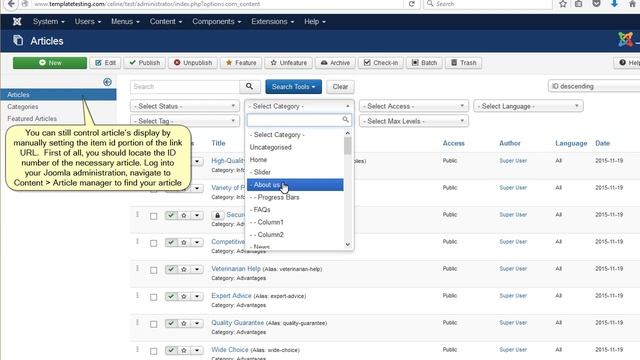640x360 pixels.
Task: Select 'Uncategorised' category option
Action: click(x=295, y=147)
